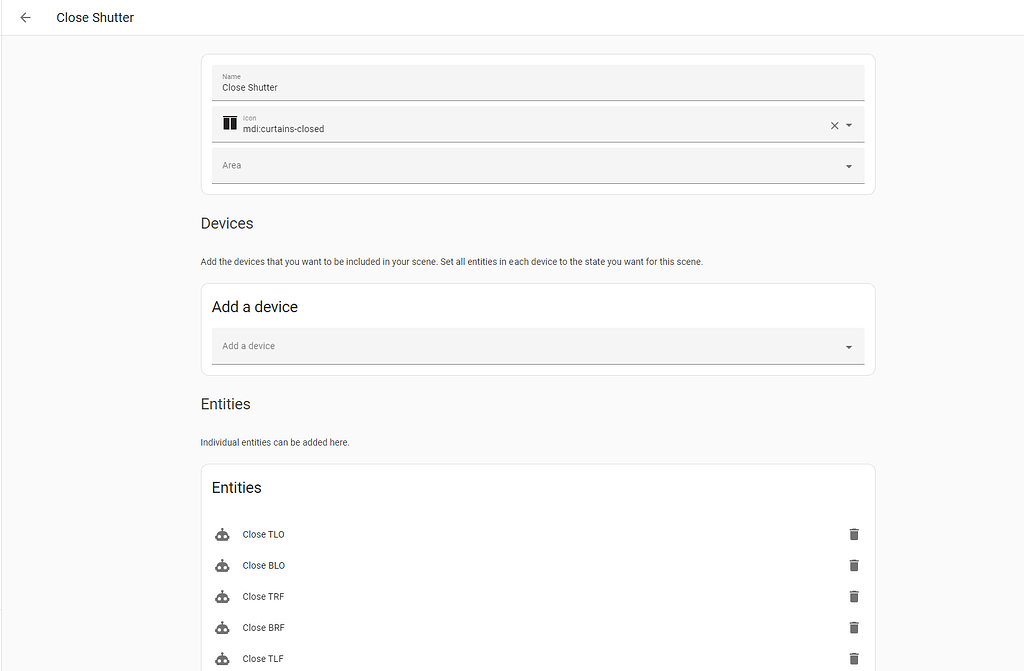The width and height of the screenshot is (1024, 671).
Task: Click the robot icon beside Close TRF
Action: coord(222,596)
